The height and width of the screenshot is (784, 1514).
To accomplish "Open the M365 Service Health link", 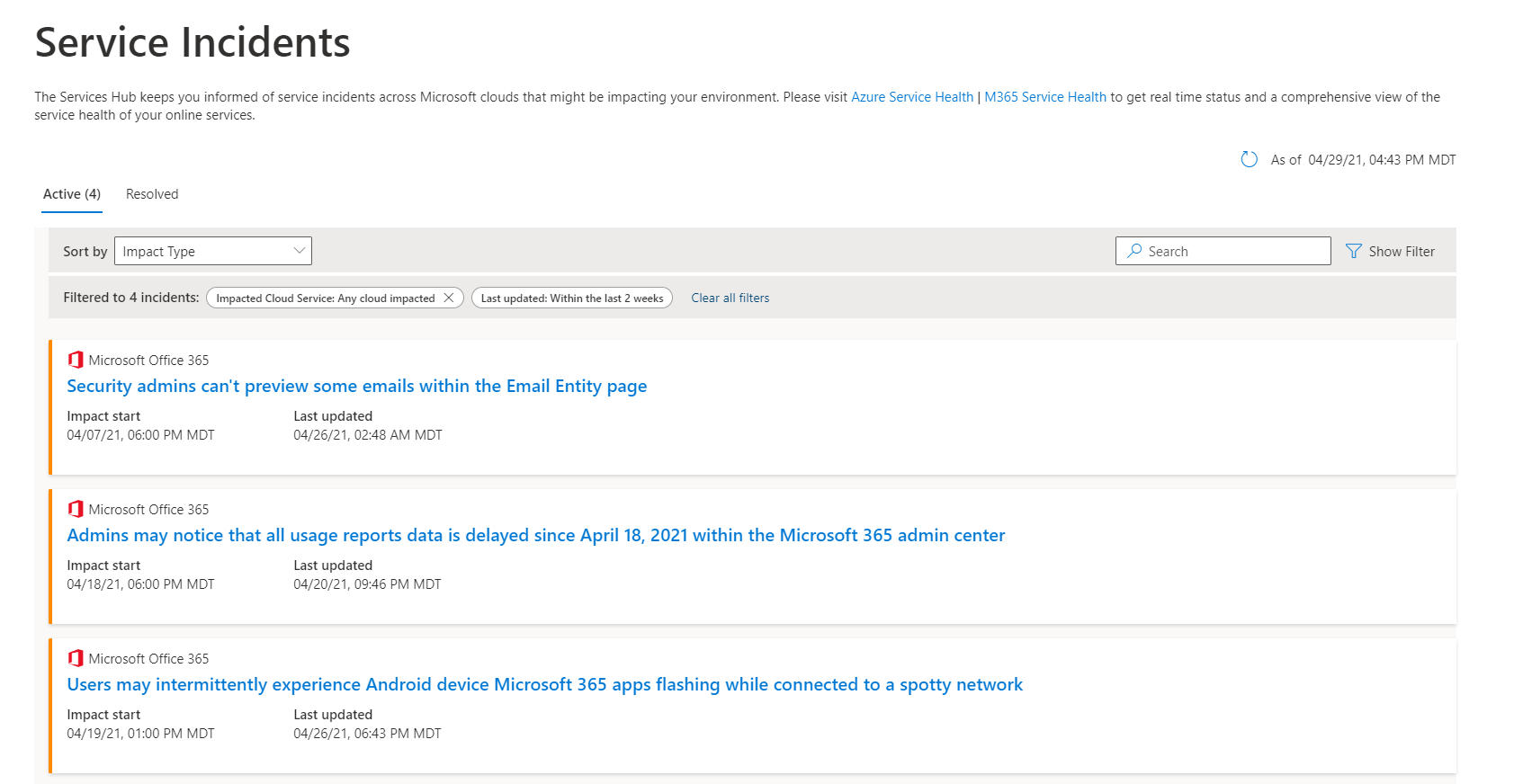I will pyautogui.click(x=1045, y=97).
